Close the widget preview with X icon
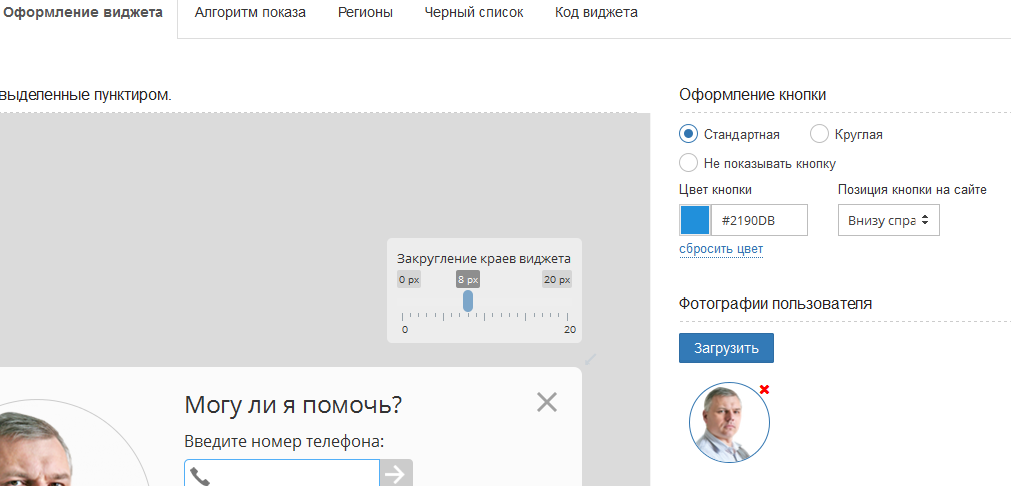Screen dimensions: 1011x486 (x=547, y=402)
